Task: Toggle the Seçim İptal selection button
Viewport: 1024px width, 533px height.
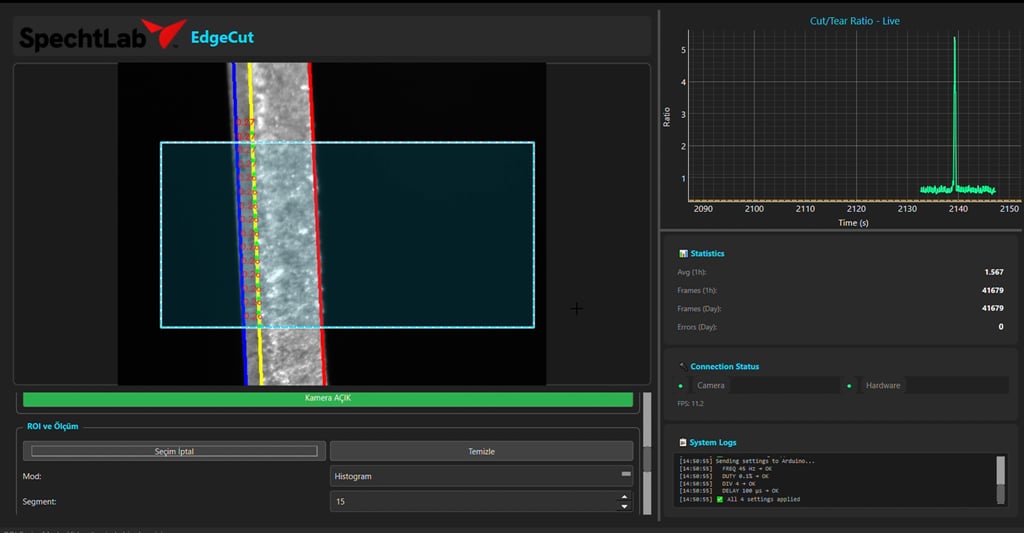Action: click(175, 451)
